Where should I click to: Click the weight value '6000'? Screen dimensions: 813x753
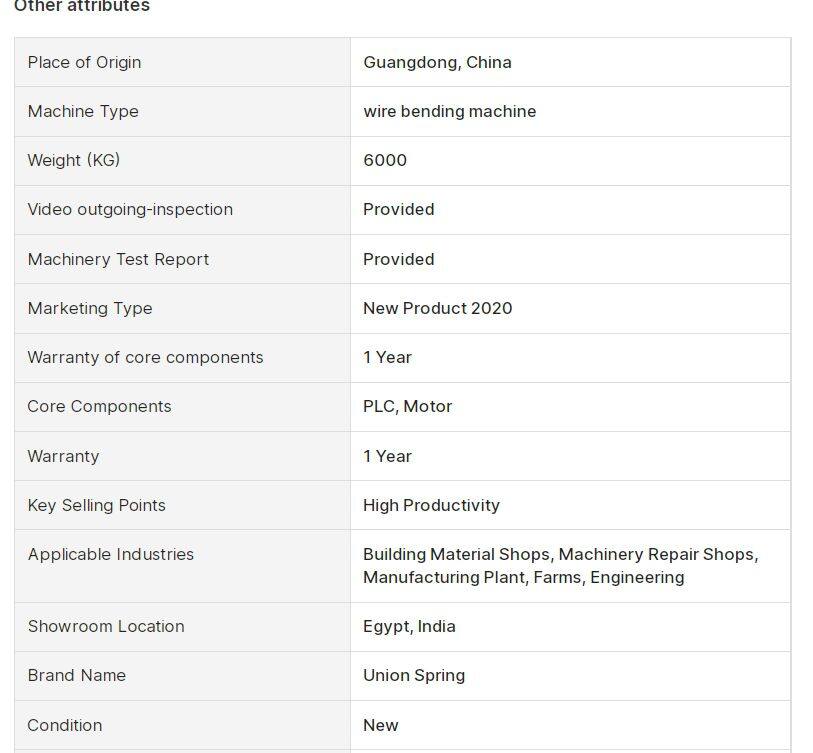[x=385, y=160]
